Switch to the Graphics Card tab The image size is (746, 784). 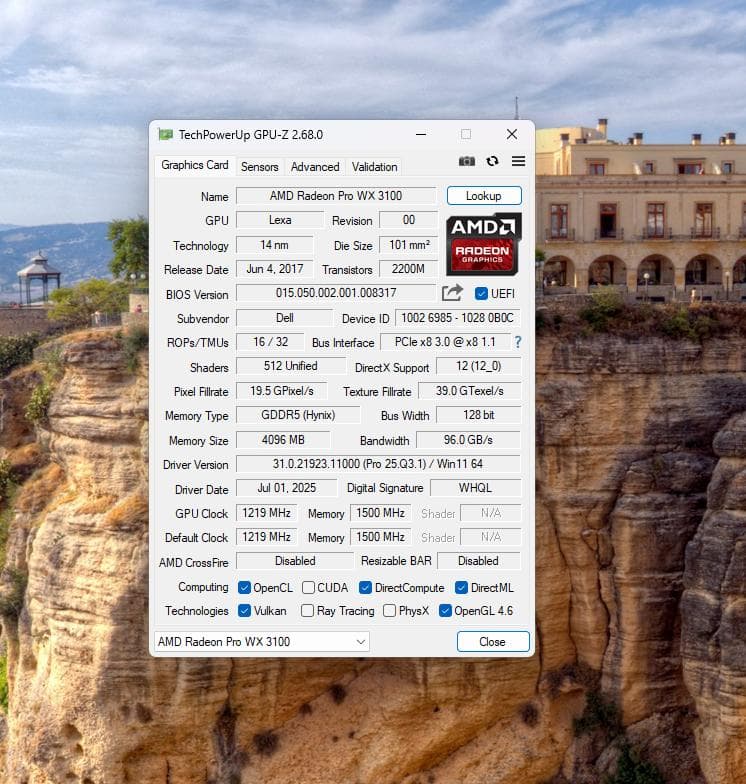click(x=194, y=165)
